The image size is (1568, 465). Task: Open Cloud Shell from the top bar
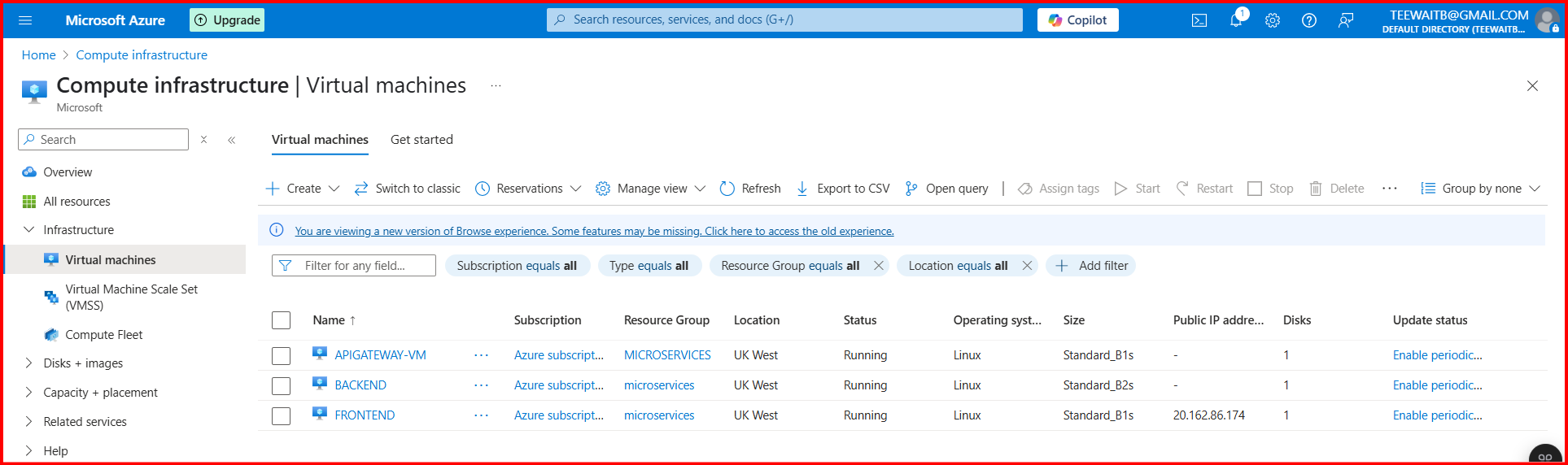click(1199, 20)
